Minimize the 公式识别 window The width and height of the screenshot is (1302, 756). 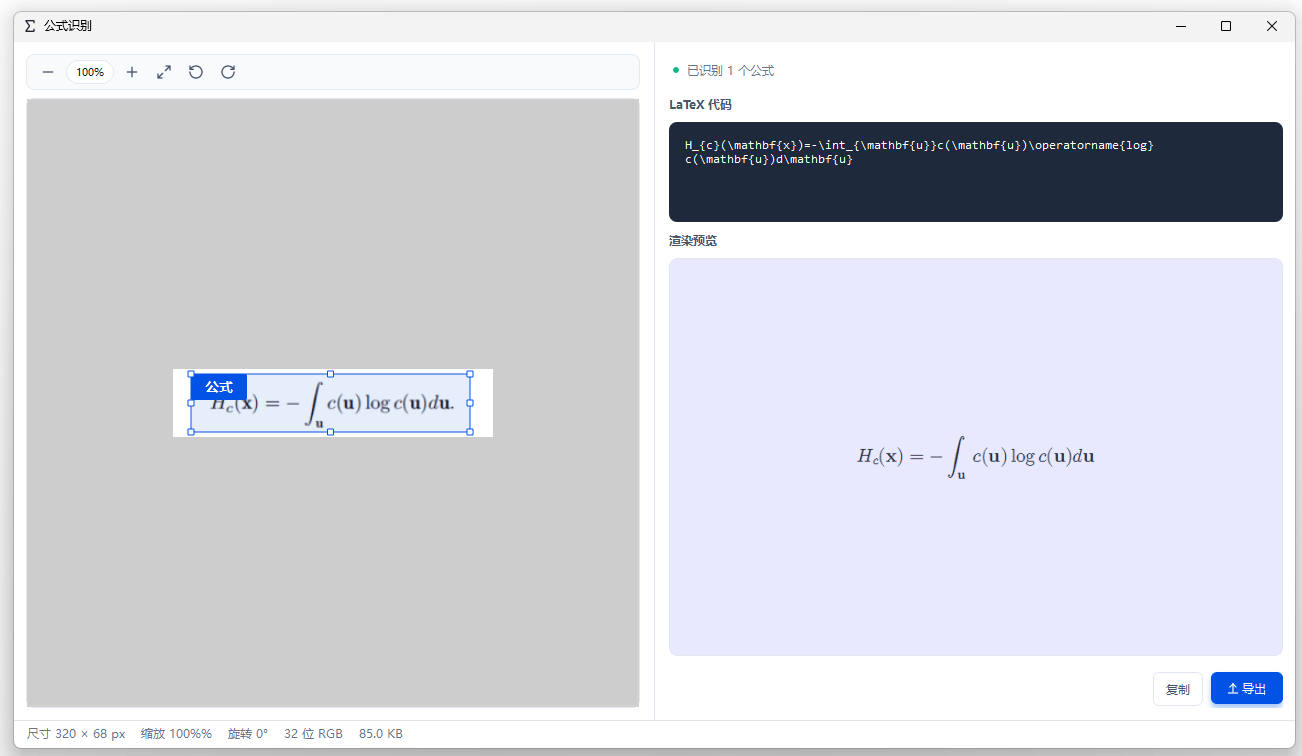(x=1180, y=26)
